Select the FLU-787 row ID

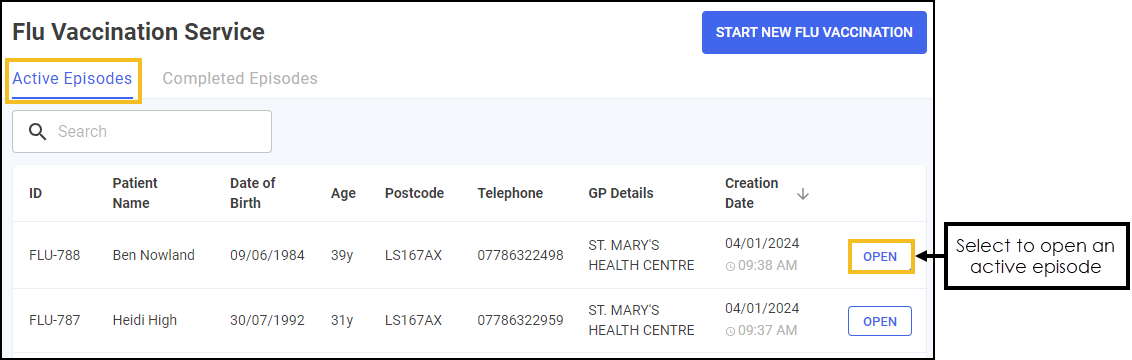[x=55, y=320]
